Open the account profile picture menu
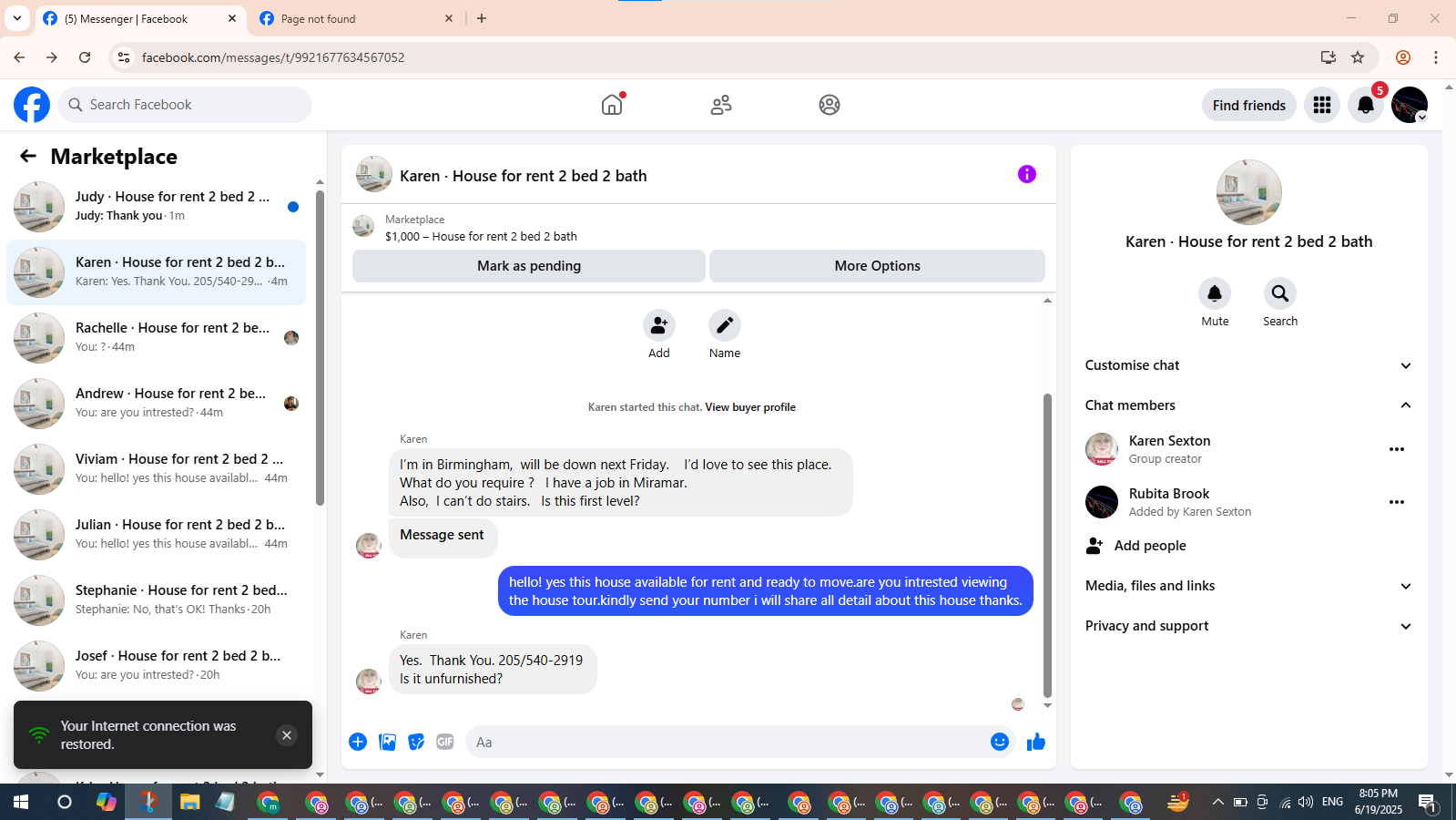This screenshot has width=1456, height=820. point(1410,105)
